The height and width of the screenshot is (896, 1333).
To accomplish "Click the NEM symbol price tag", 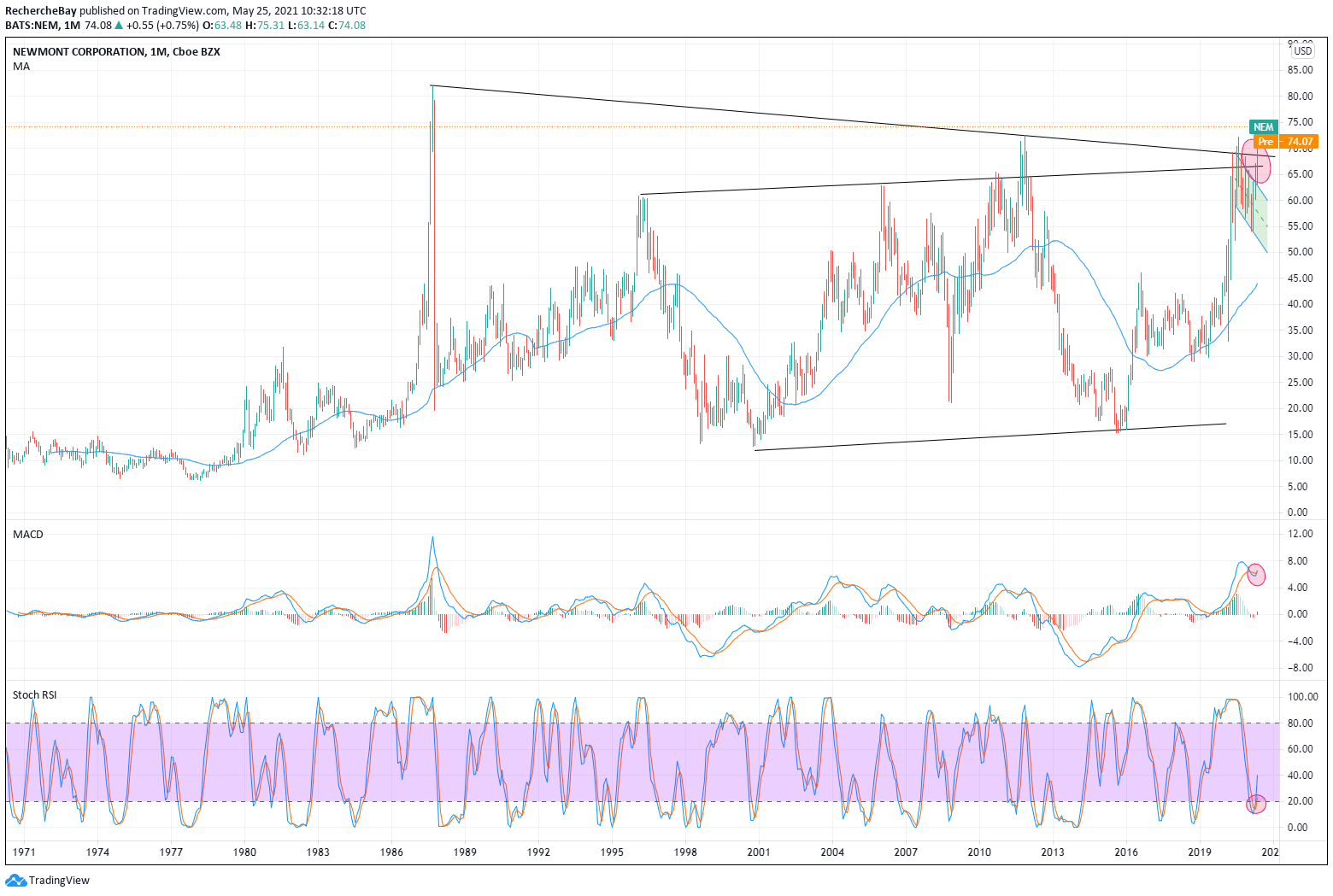I will [1263, 126].
